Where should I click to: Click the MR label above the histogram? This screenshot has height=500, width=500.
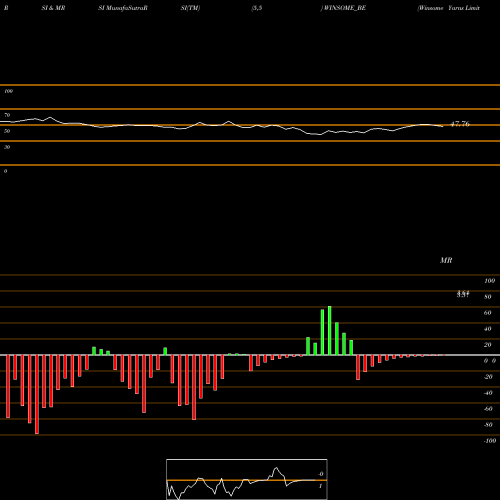tap(446, 260)
